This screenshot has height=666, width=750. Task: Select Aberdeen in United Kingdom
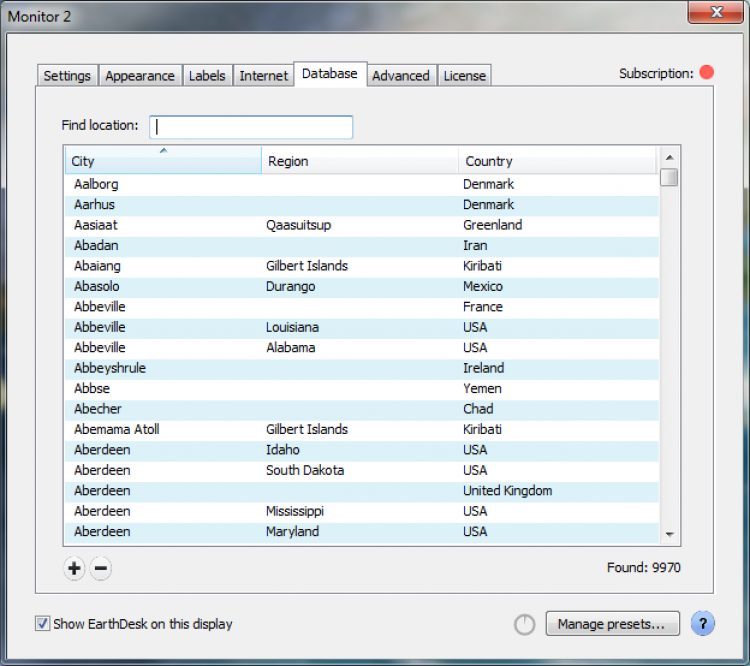click(362, 491)
